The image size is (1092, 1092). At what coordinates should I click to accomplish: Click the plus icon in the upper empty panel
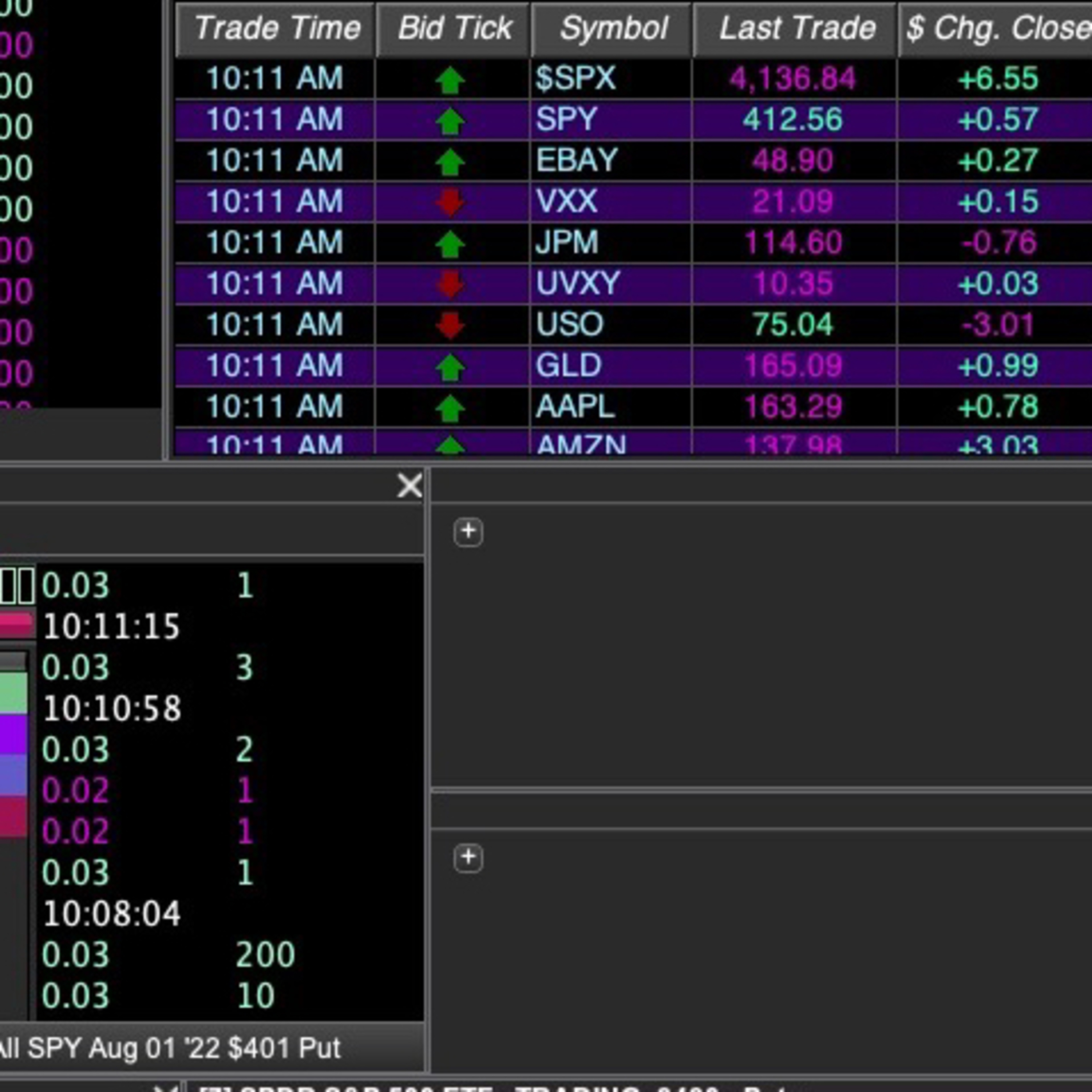468,532
